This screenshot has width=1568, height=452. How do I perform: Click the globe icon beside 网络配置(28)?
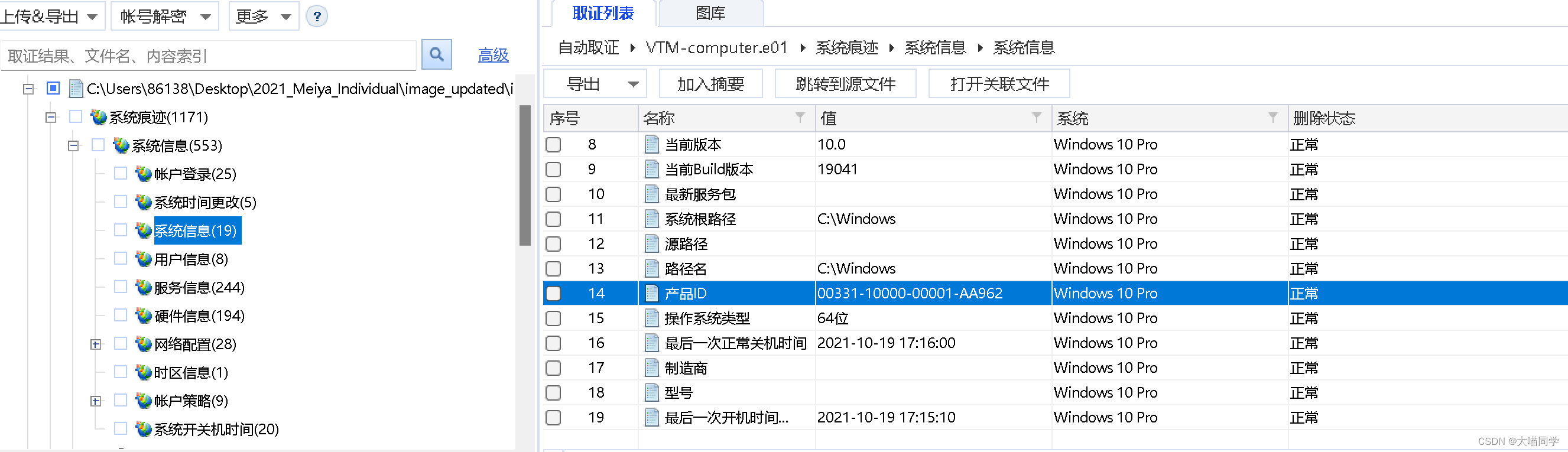point(143,344)
